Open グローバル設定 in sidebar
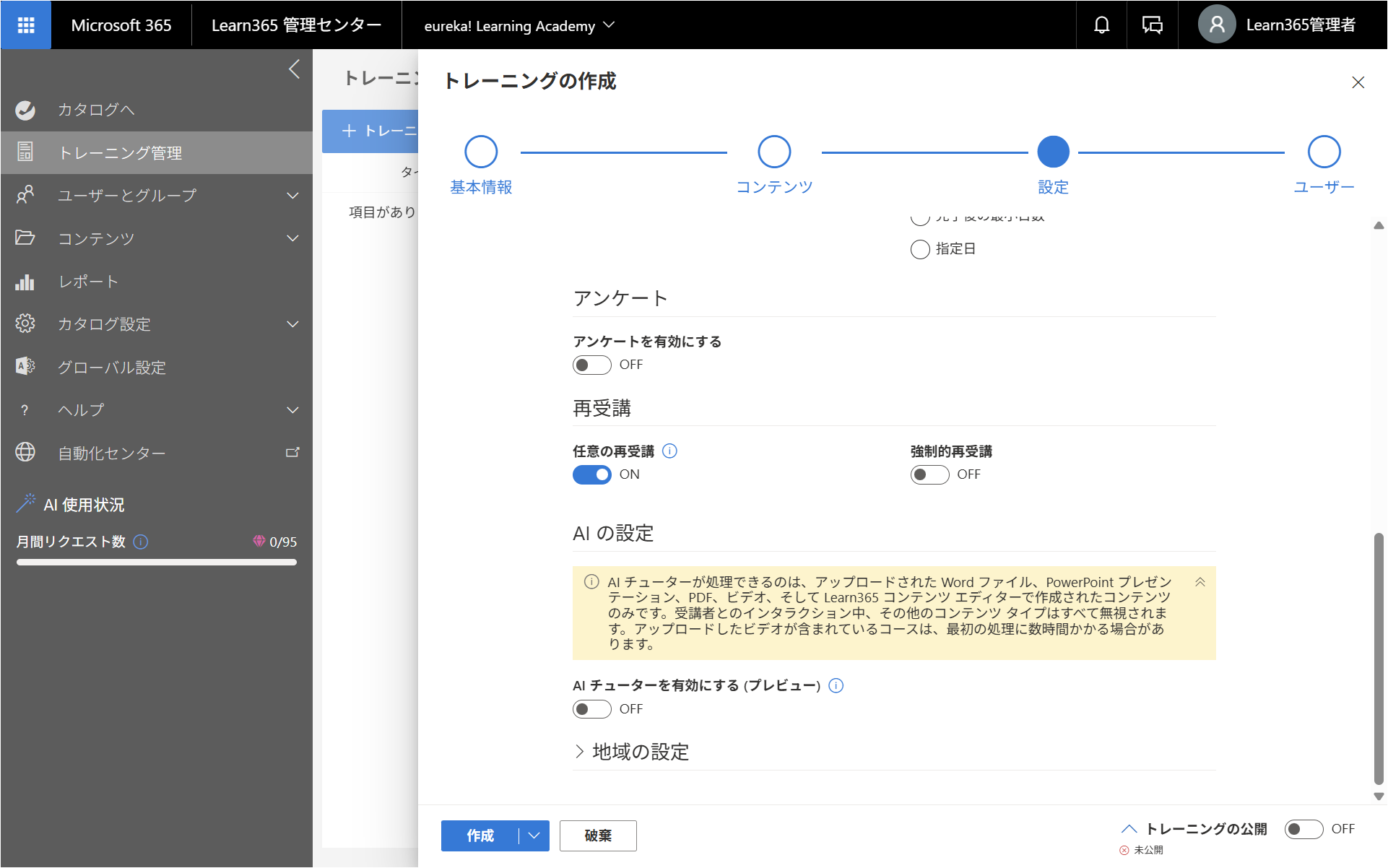The height and width of the screenshot is (868, 1388). click(157, 367)
